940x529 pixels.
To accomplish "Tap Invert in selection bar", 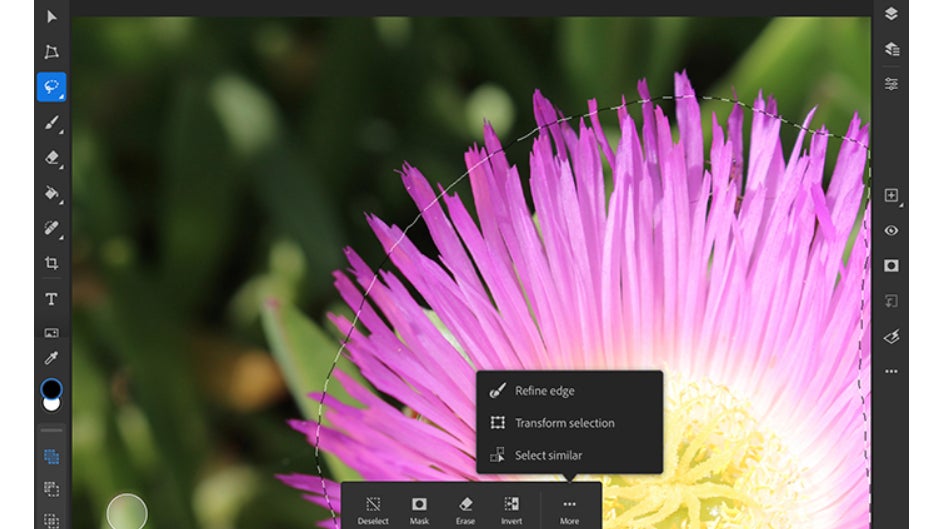I will (x=511, y=510).
